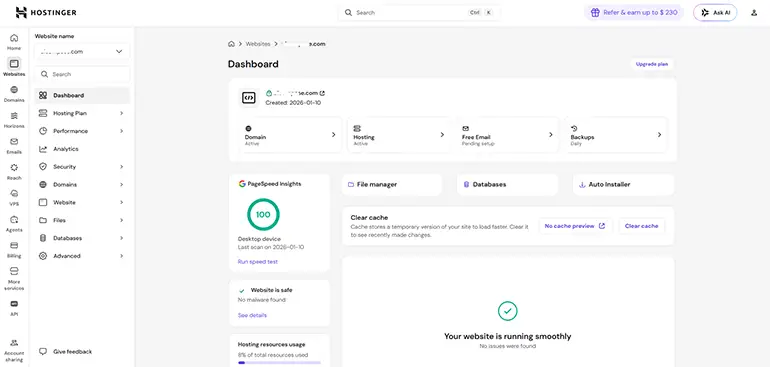The height and width of the screenshot is (367, 770).
Task: Focus the top Search field
Action: point(419,13)
